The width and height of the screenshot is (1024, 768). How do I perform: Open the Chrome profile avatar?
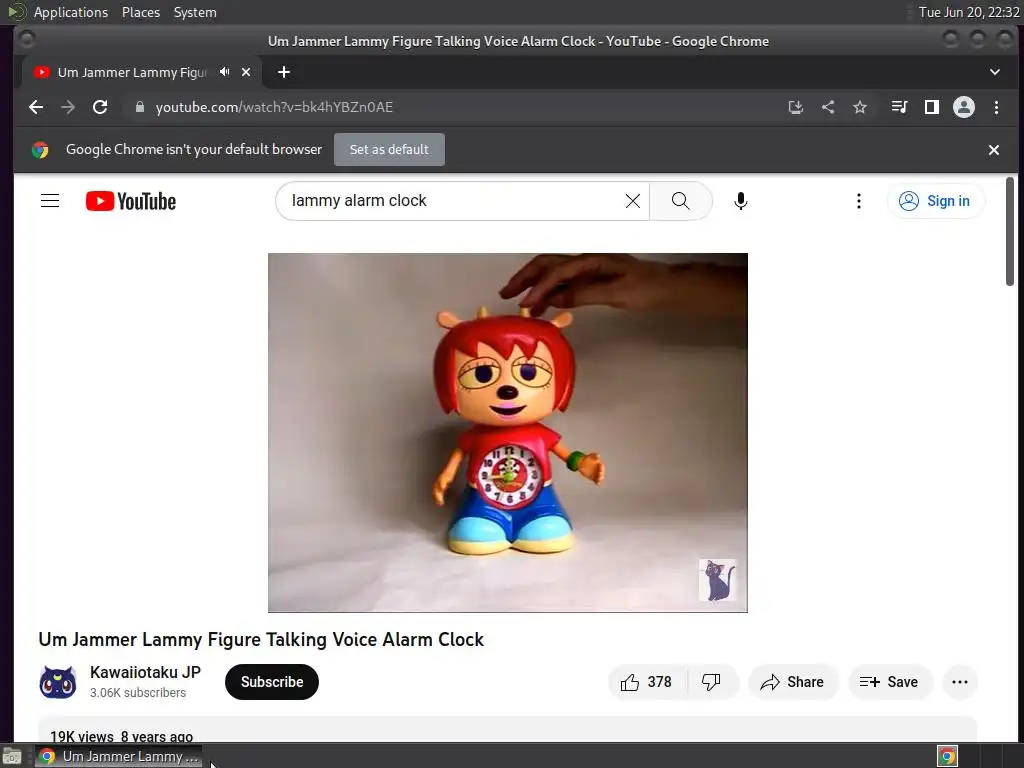click(x=964, y=107)
